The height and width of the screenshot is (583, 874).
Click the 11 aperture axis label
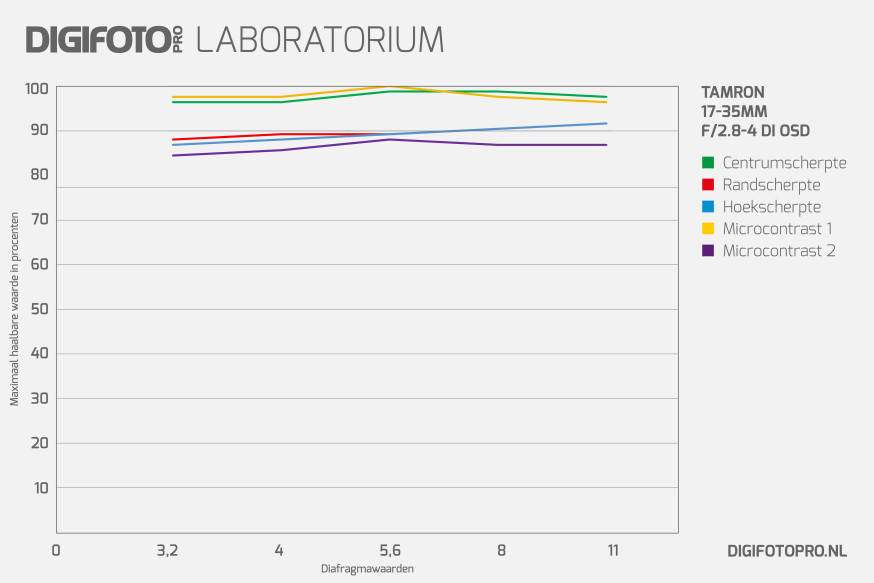[613, 551]
